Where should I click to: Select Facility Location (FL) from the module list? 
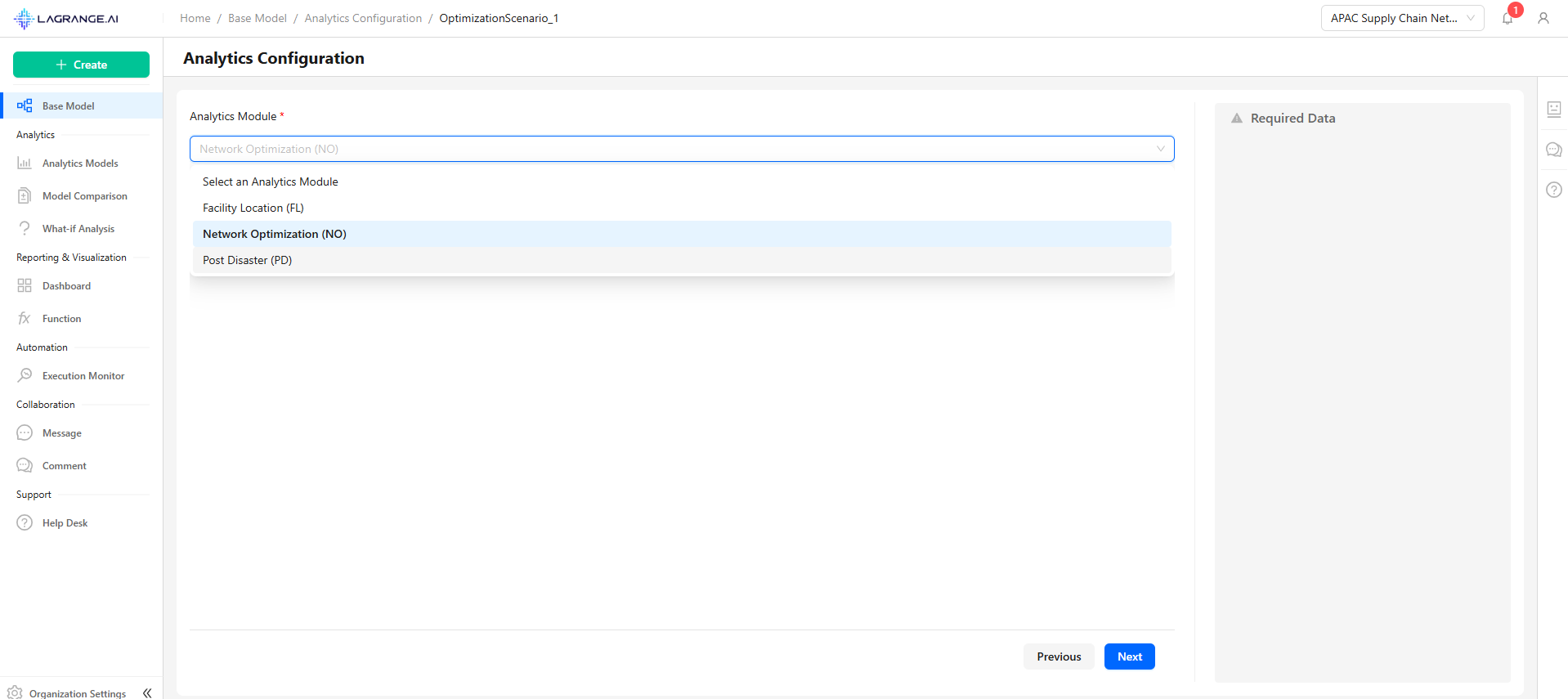pyautogui.click(x=253, y=208)
